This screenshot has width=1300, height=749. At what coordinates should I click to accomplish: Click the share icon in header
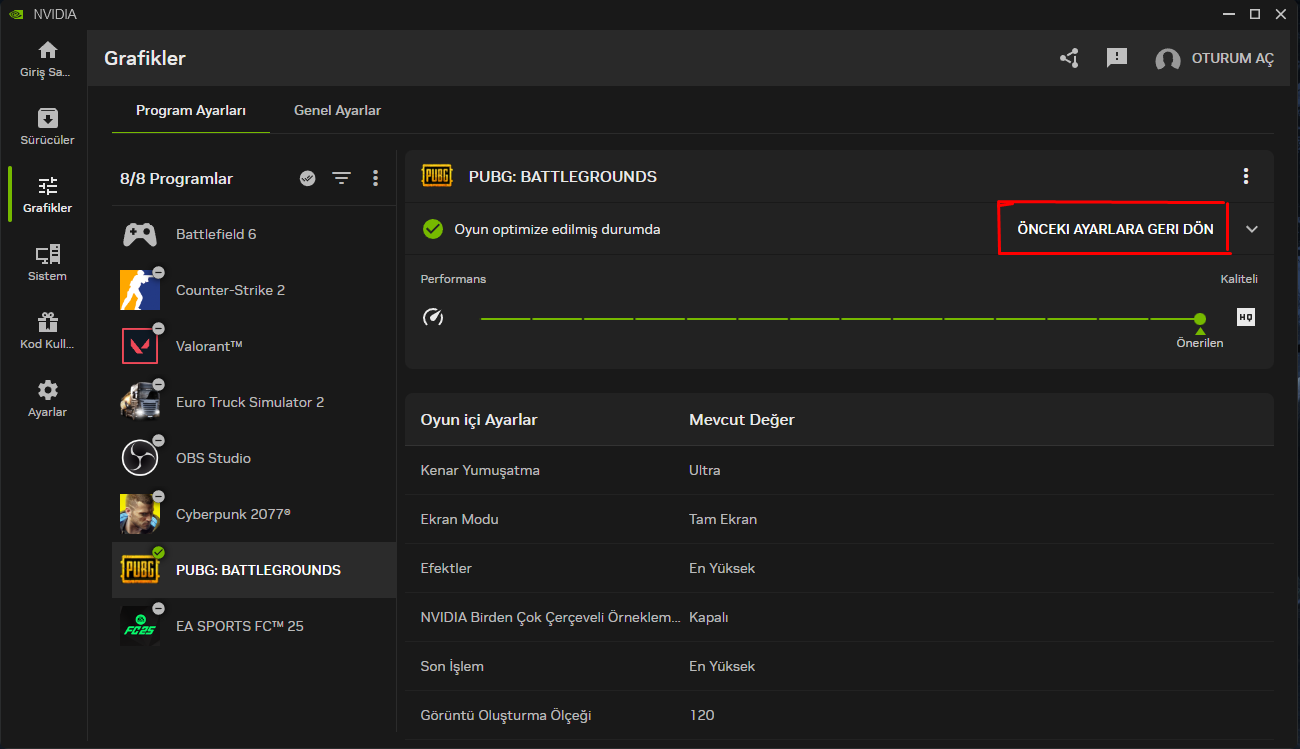[x=1069, y=58]
